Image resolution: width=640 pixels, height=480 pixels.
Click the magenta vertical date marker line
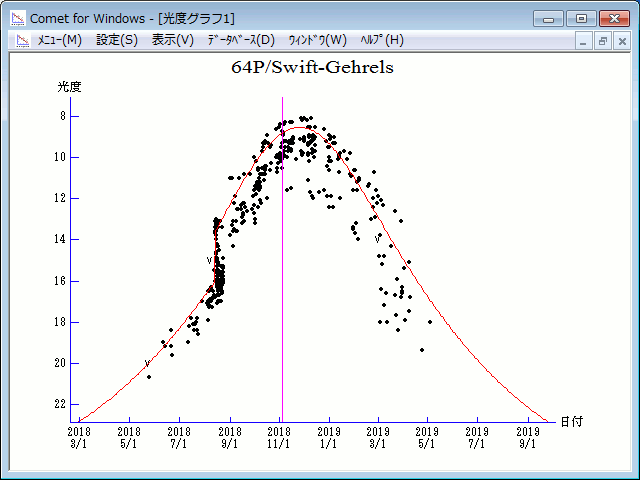click(282, 260)
